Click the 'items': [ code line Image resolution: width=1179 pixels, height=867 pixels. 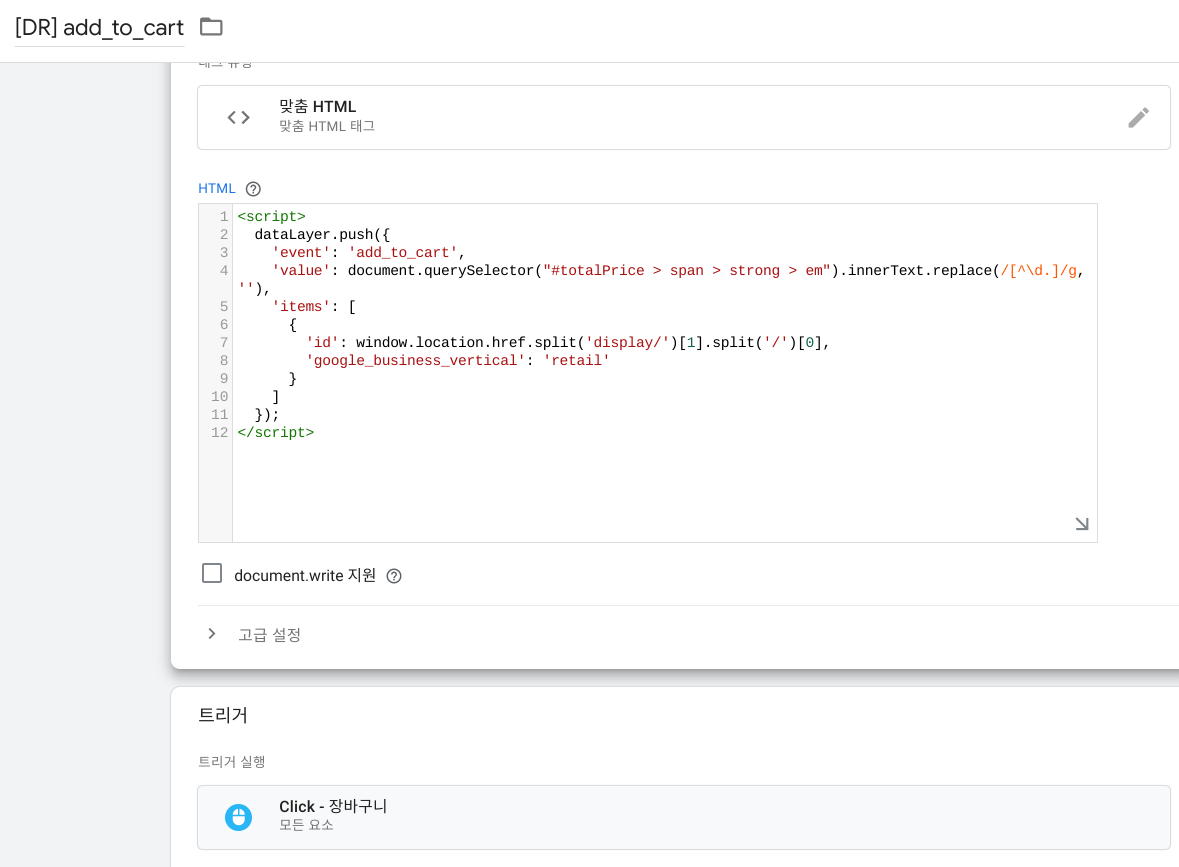[314, 307]
